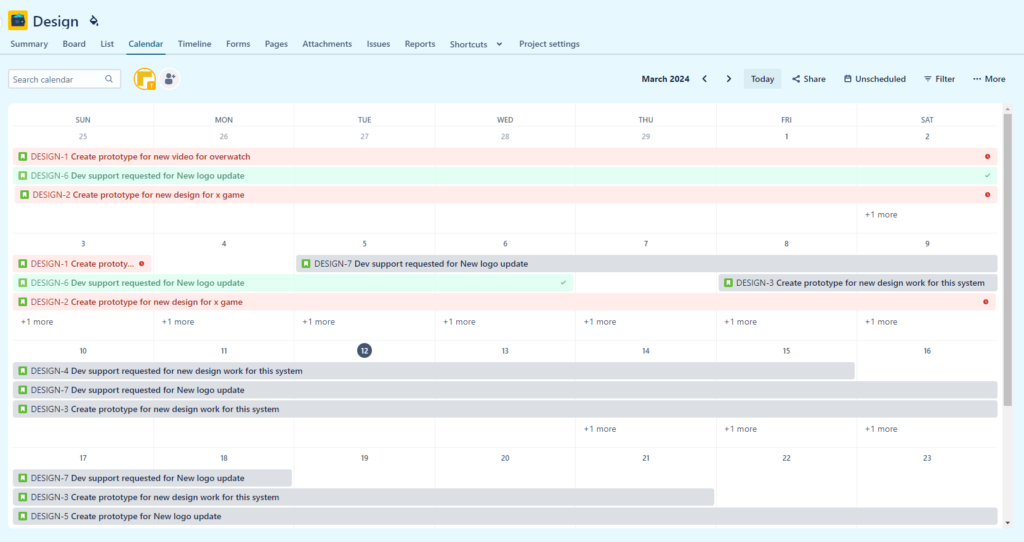Screen dimensions: 1024x542
Task: Click the Design project avatar icon
Action: click(x=18, y=20)
